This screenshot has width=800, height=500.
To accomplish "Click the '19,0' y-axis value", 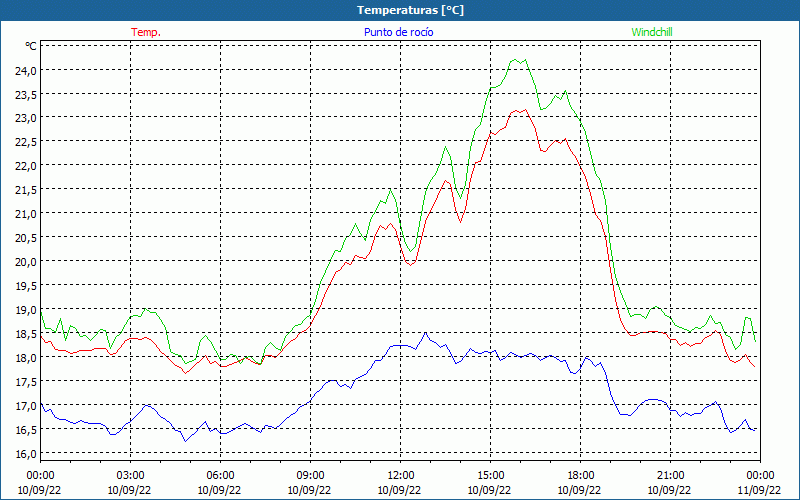I will [26, 310].
